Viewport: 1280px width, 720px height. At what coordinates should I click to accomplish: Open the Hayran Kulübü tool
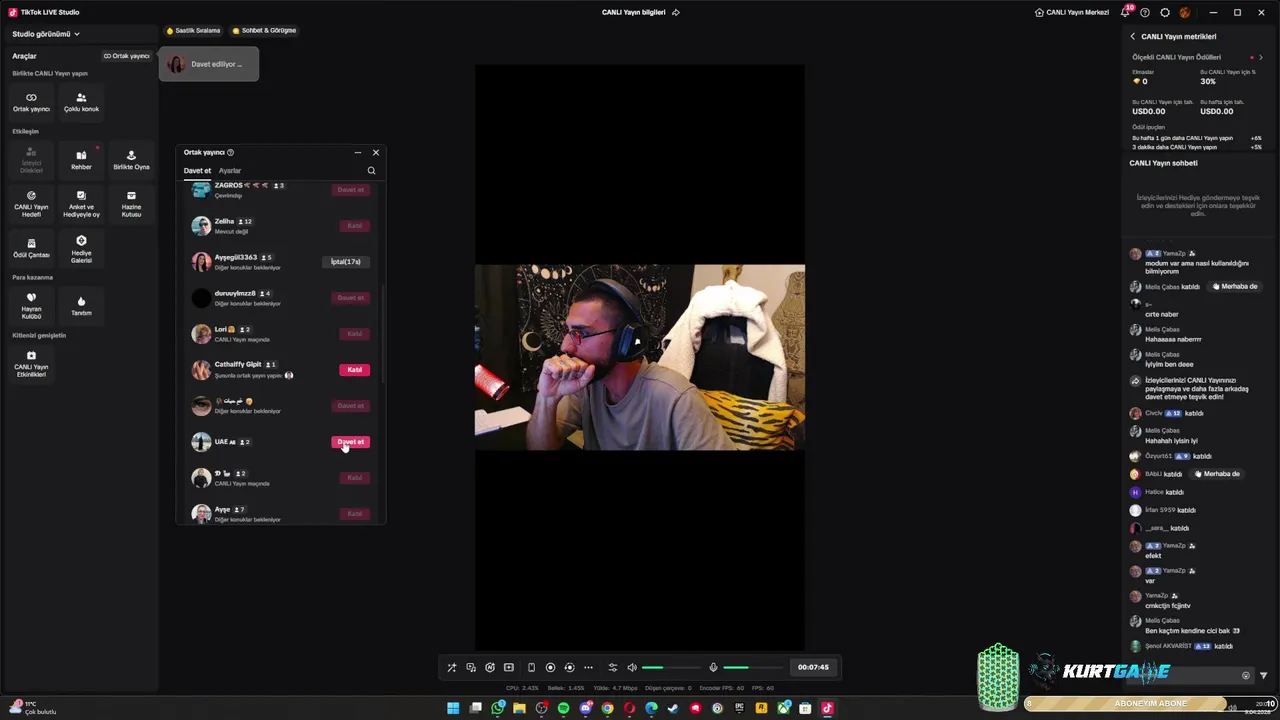[31, 305]
